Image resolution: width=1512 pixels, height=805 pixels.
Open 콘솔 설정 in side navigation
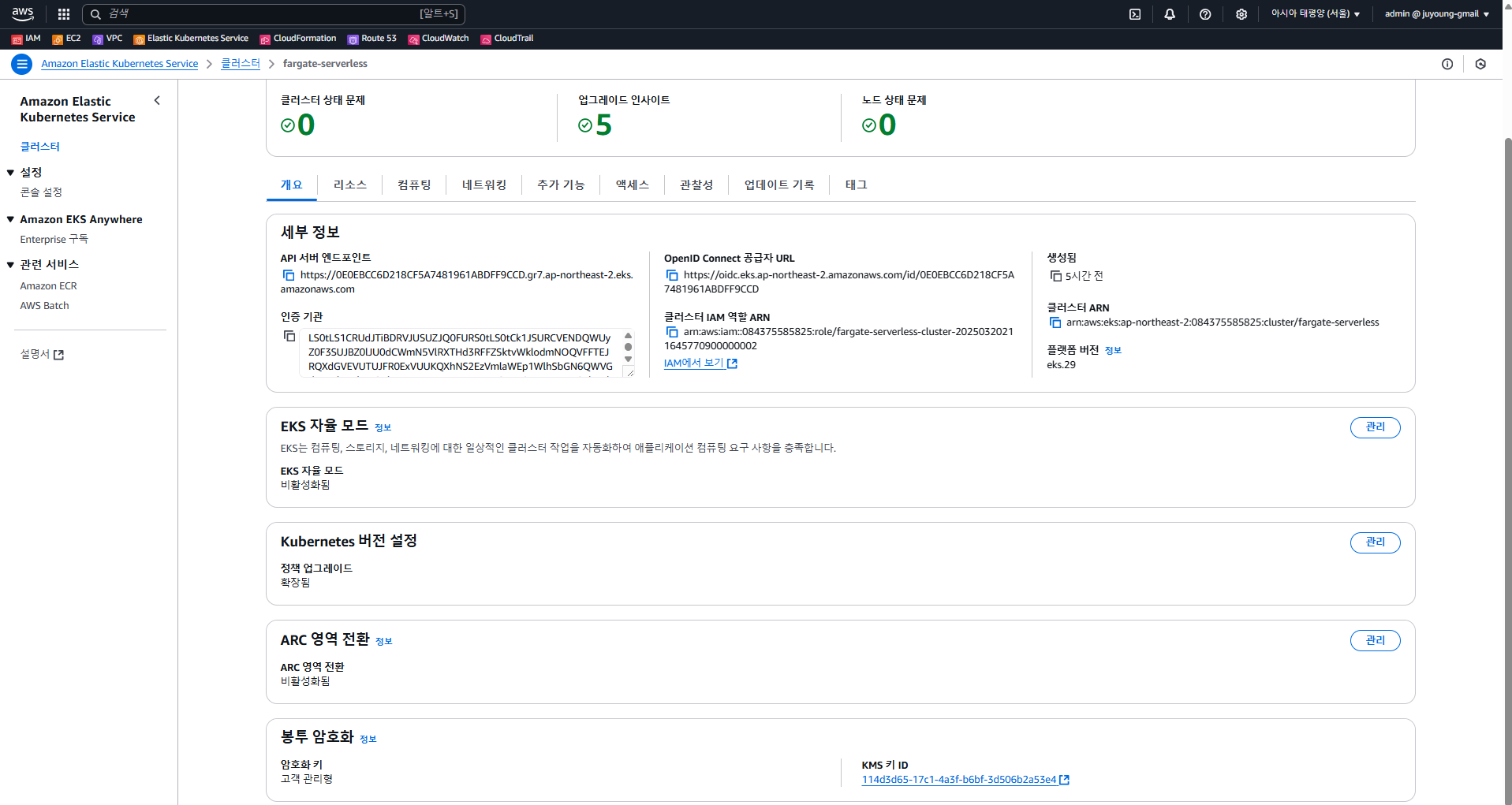coord(41,192)
